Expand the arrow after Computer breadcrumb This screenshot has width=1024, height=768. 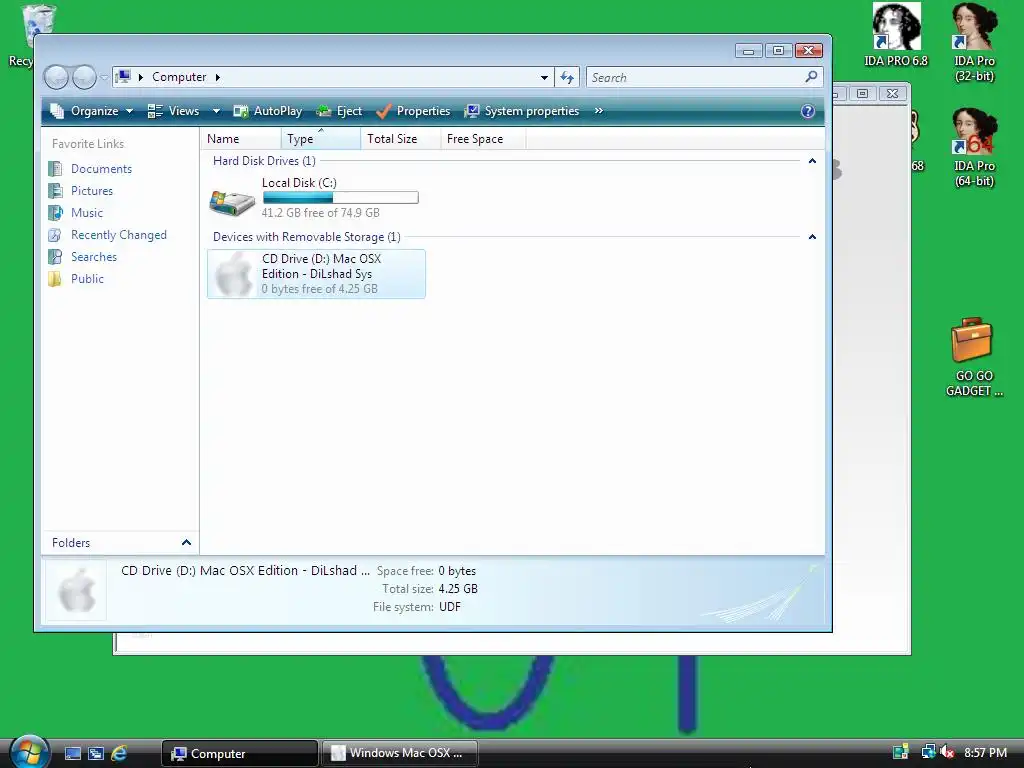(x=217, y=77)
